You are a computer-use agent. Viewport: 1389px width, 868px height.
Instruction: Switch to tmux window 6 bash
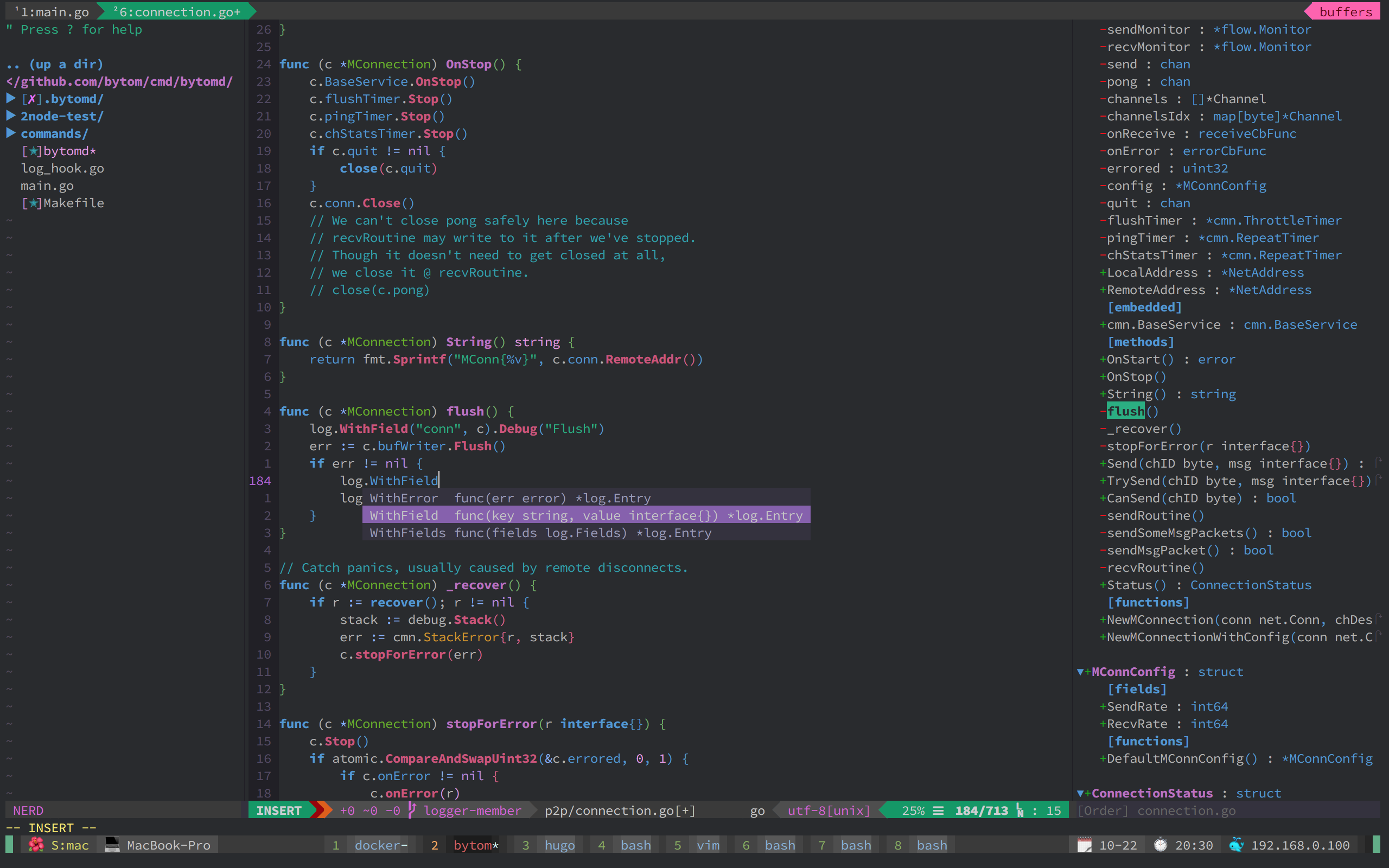(x=769, y=845)
